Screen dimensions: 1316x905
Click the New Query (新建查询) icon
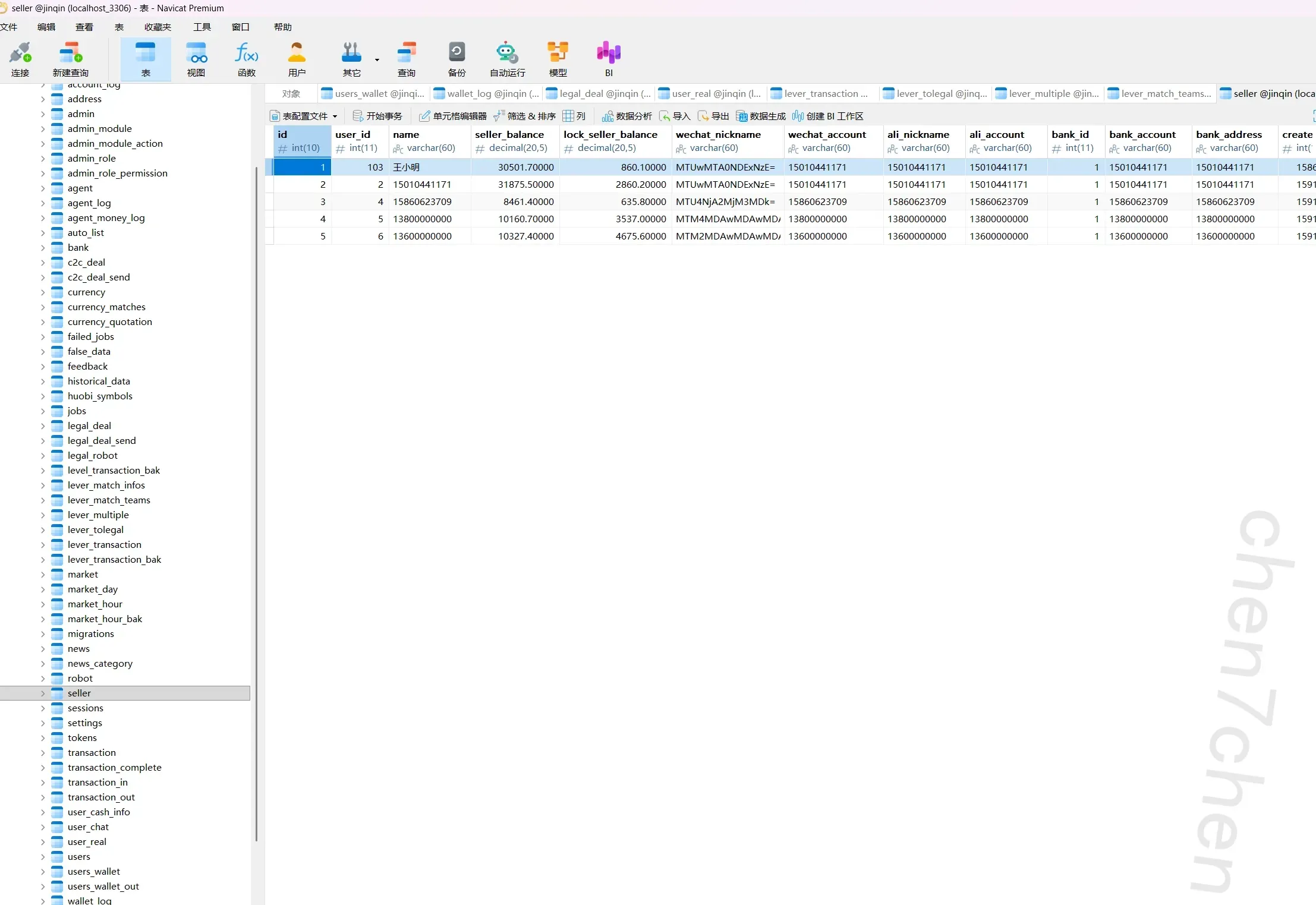click(70, 59)
